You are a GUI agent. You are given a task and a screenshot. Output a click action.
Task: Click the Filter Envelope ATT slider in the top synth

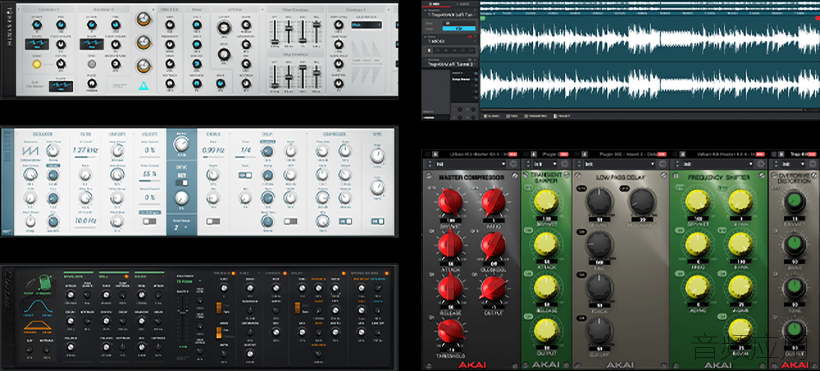274,32
